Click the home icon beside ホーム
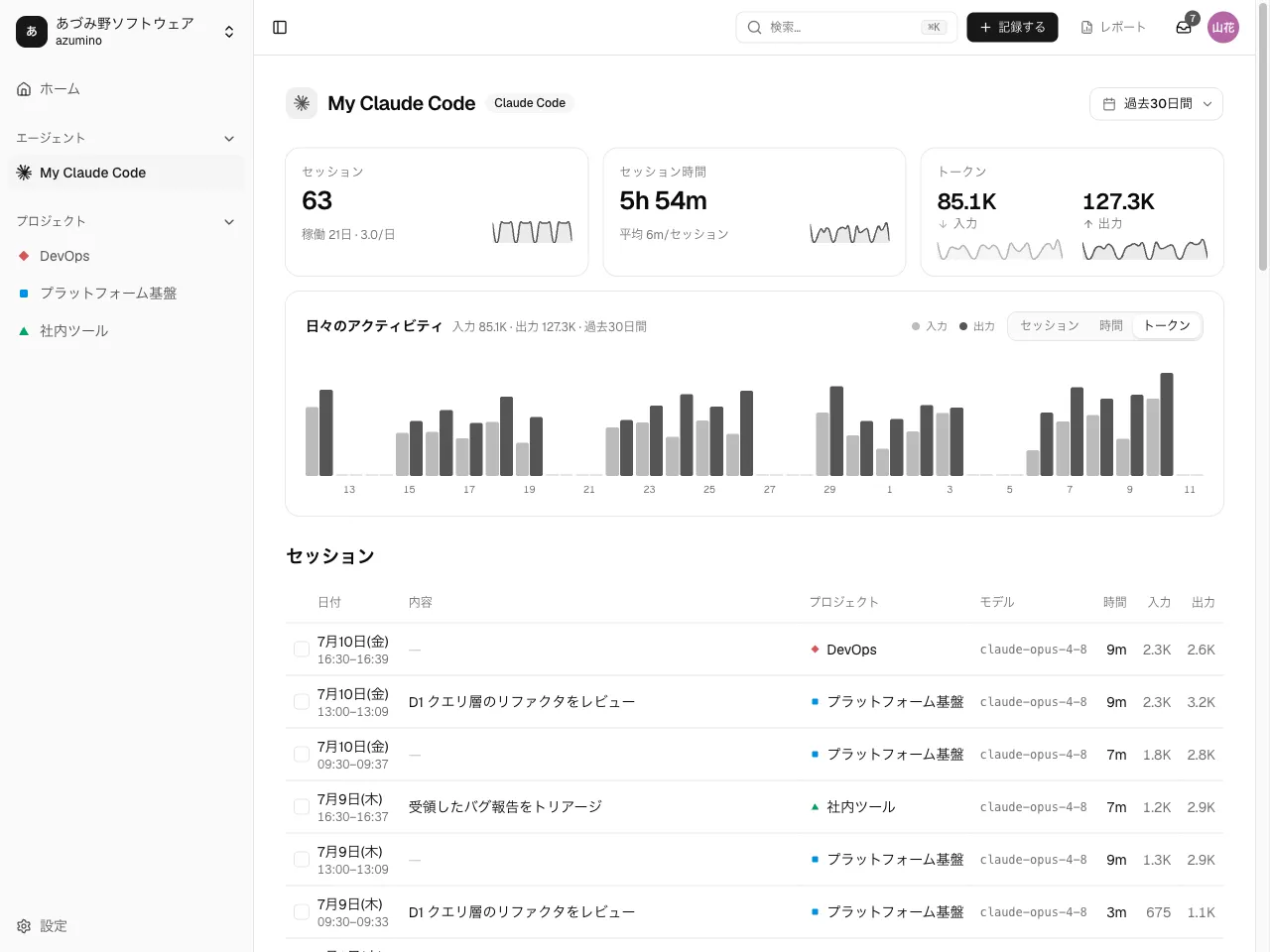This screenshot has height=952, width=1270. pyautogui.click(x=24, y=89)
